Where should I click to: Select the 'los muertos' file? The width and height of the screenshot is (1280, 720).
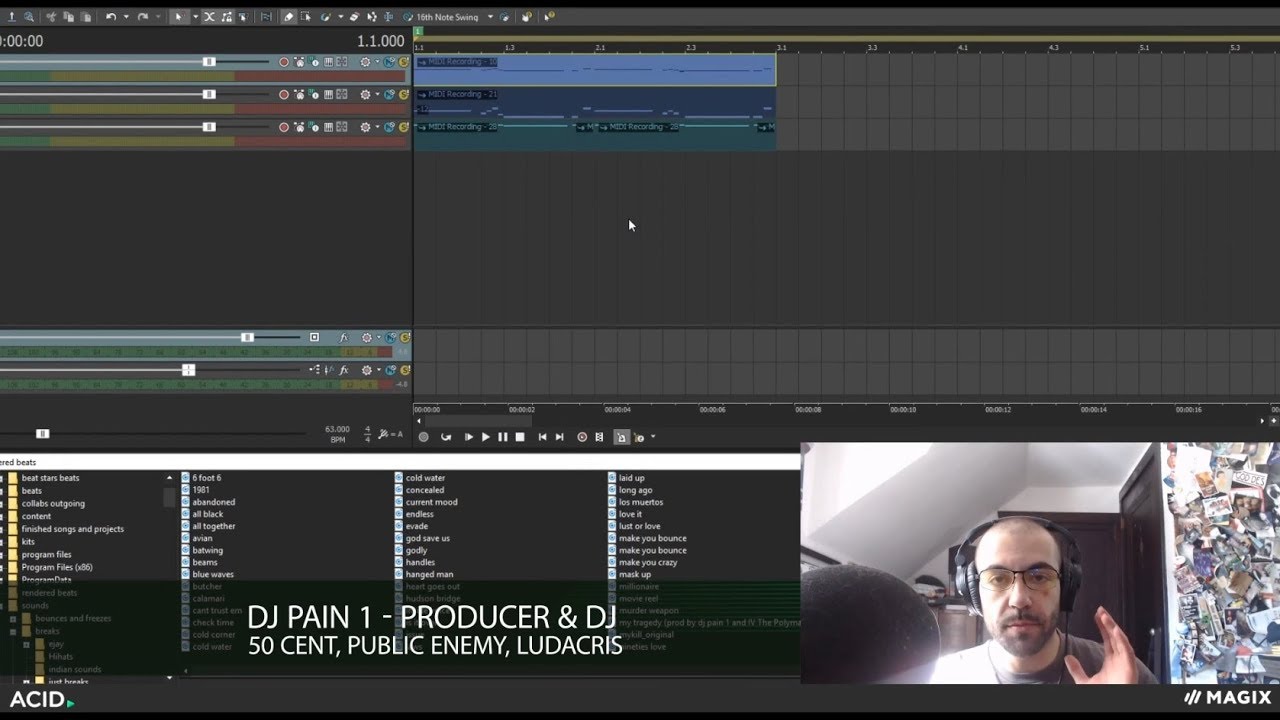coord(640,502)
